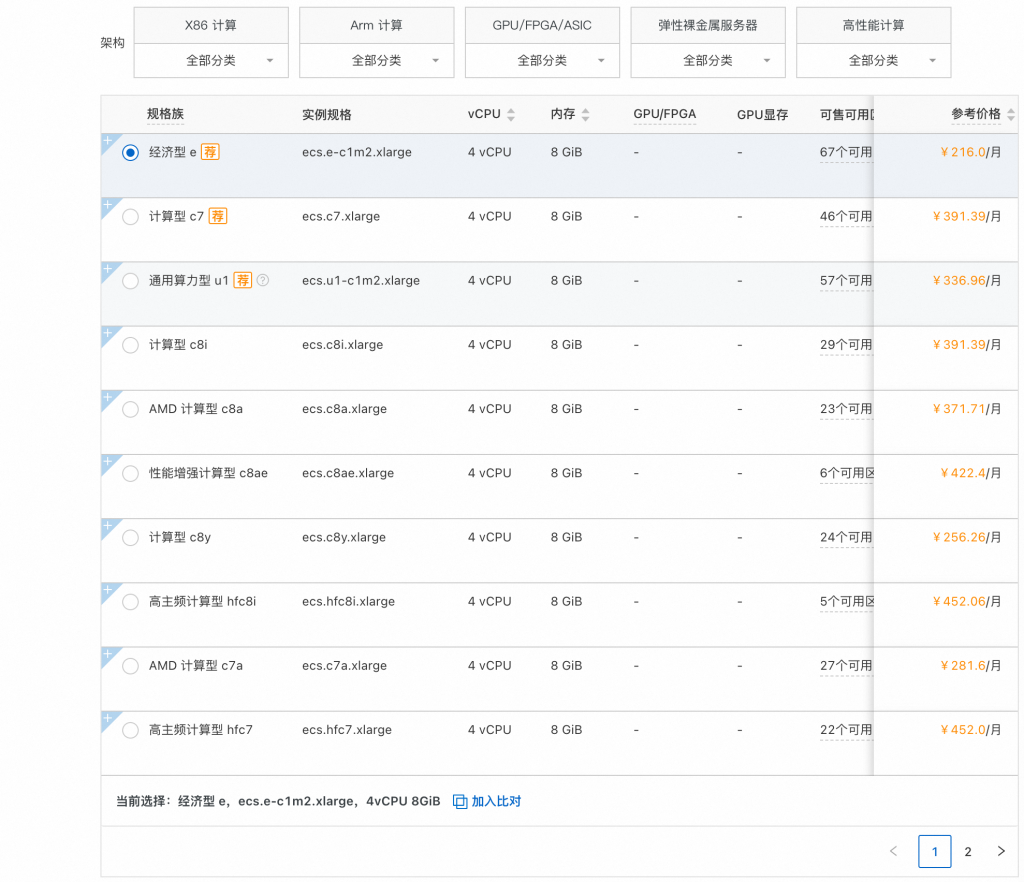Image resolution: width=1024 pixels, height=882 pixels.
Task: Switch to GPU/FPGA/ASIC architecture tab
Action: pyautogui.click(x=542, y=25)
